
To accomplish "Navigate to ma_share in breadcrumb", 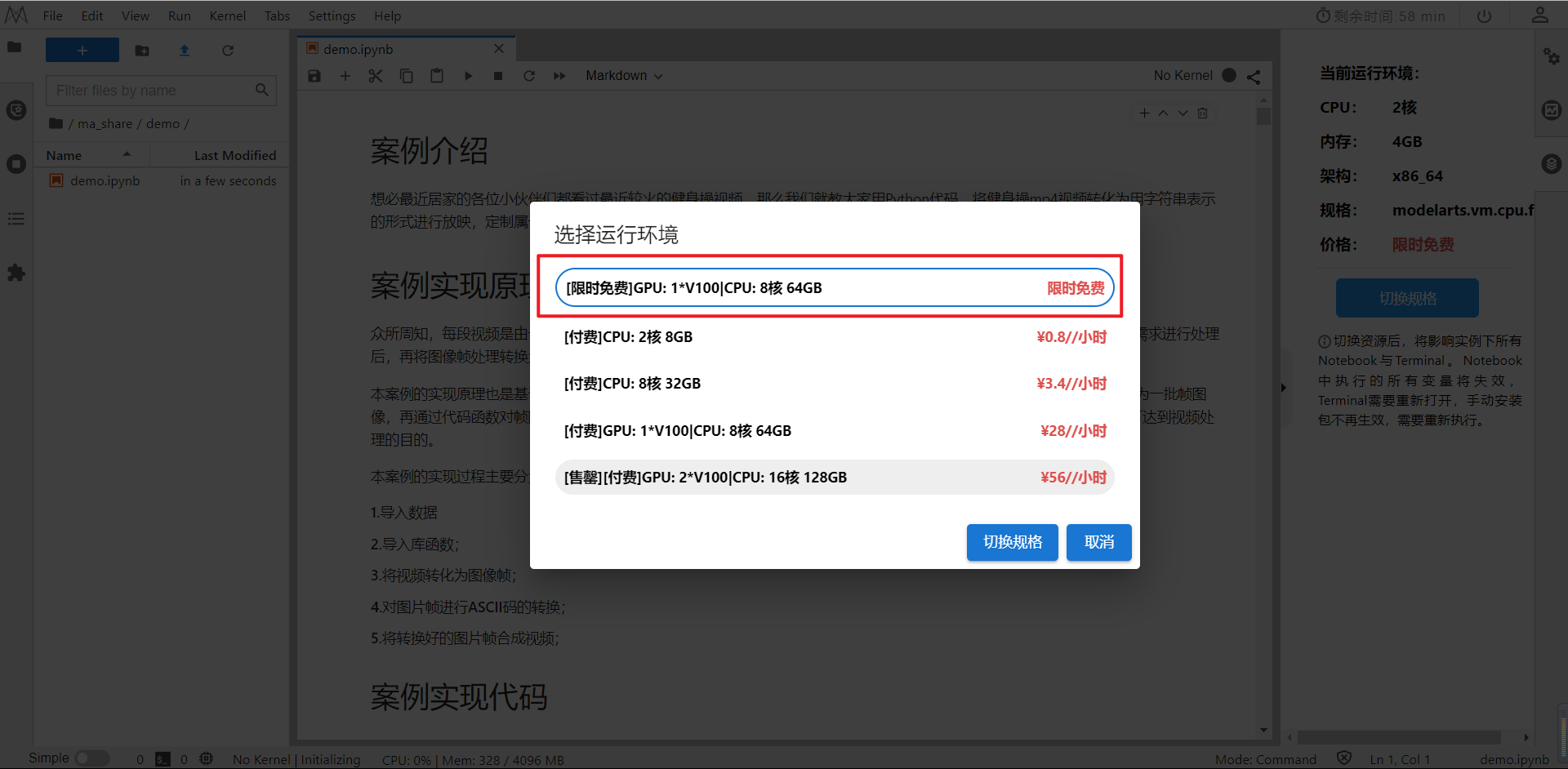I will [x=105, y=124].
